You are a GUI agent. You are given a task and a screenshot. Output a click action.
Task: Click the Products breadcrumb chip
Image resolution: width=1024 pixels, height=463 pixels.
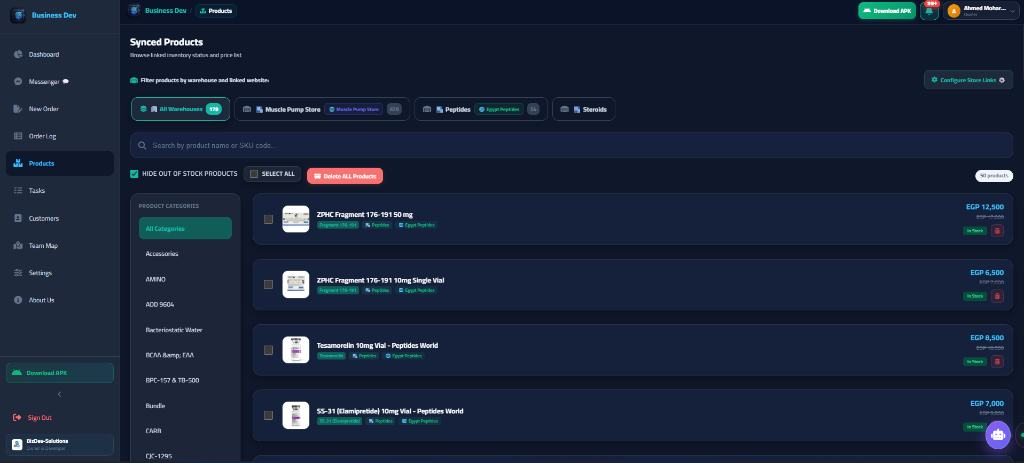coord(216,10)
